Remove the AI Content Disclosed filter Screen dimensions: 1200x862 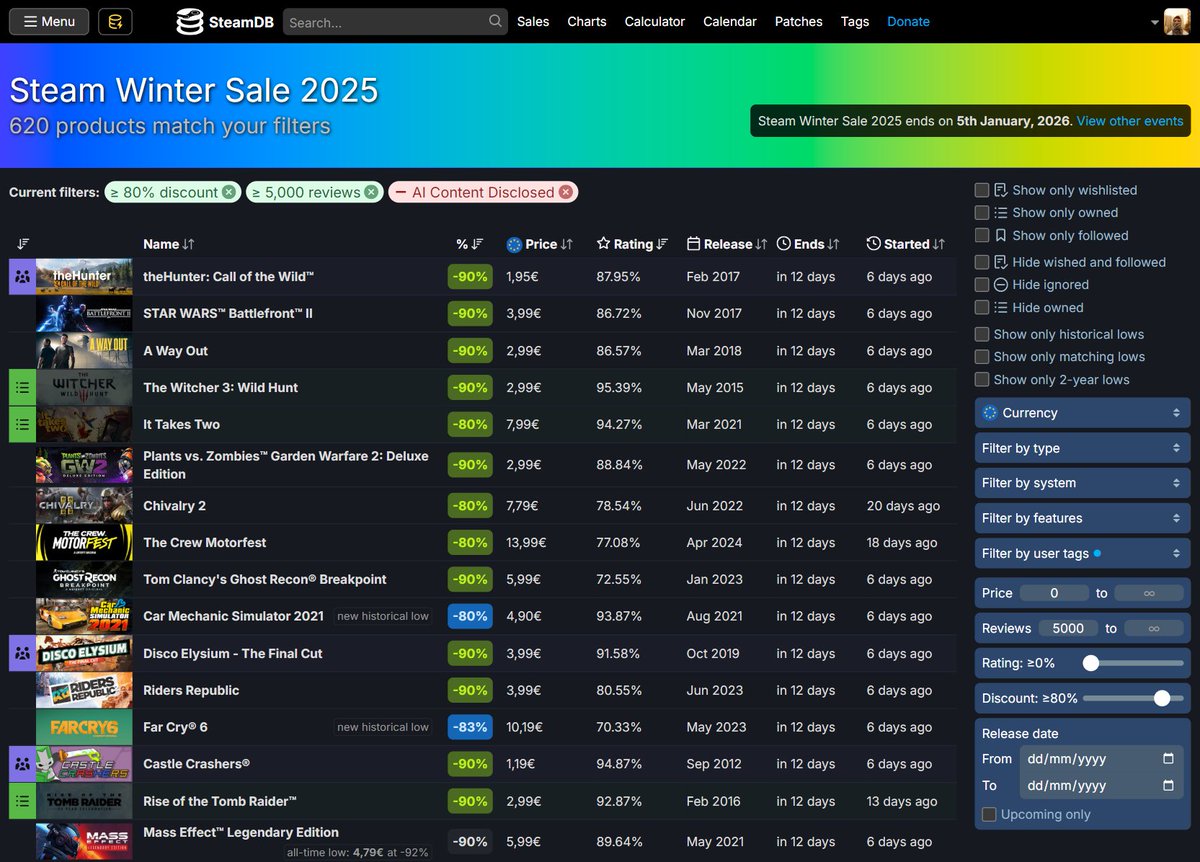point(566,192)
